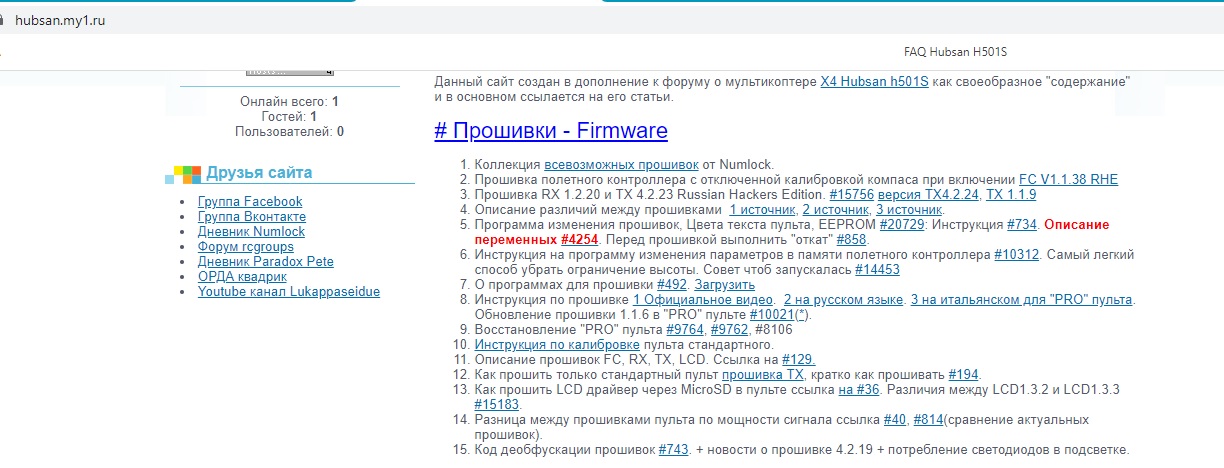The height and width of the screenshot is (468, 1224).
Task: Open the 2 на русском языке link
Action: pyautogui.click(x=845, y=300)
